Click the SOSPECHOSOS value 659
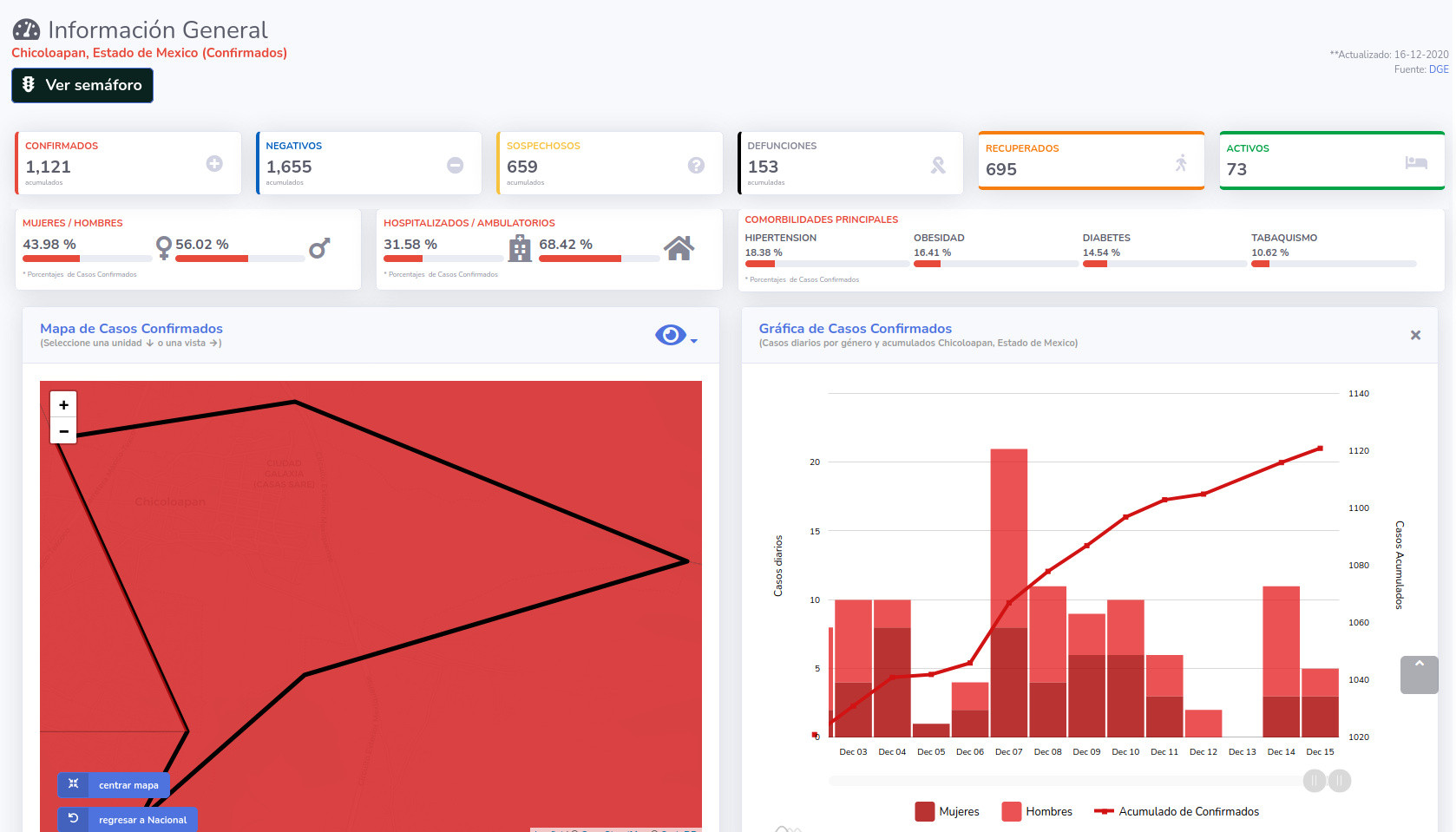This screenshot has height=832, width=1456. pyautogui.click(x=522, y=167)
